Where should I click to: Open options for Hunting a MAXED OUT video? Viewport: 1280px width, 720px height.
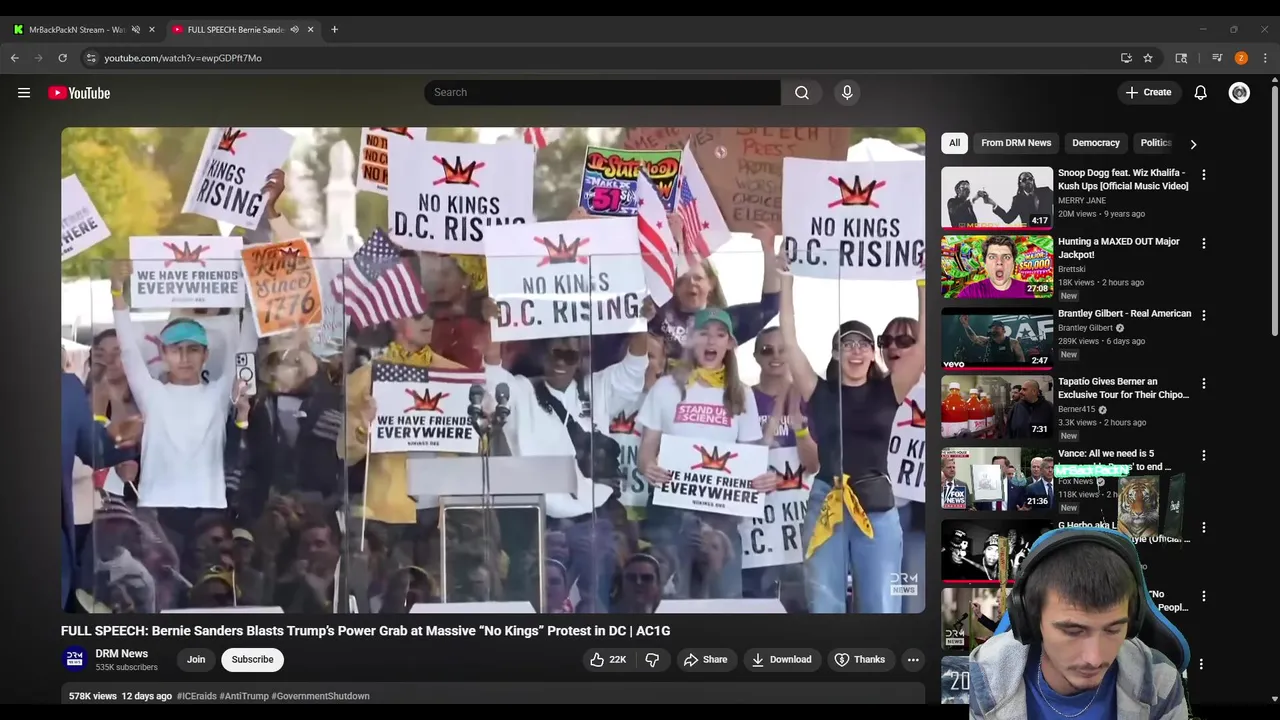(1204, 243)
